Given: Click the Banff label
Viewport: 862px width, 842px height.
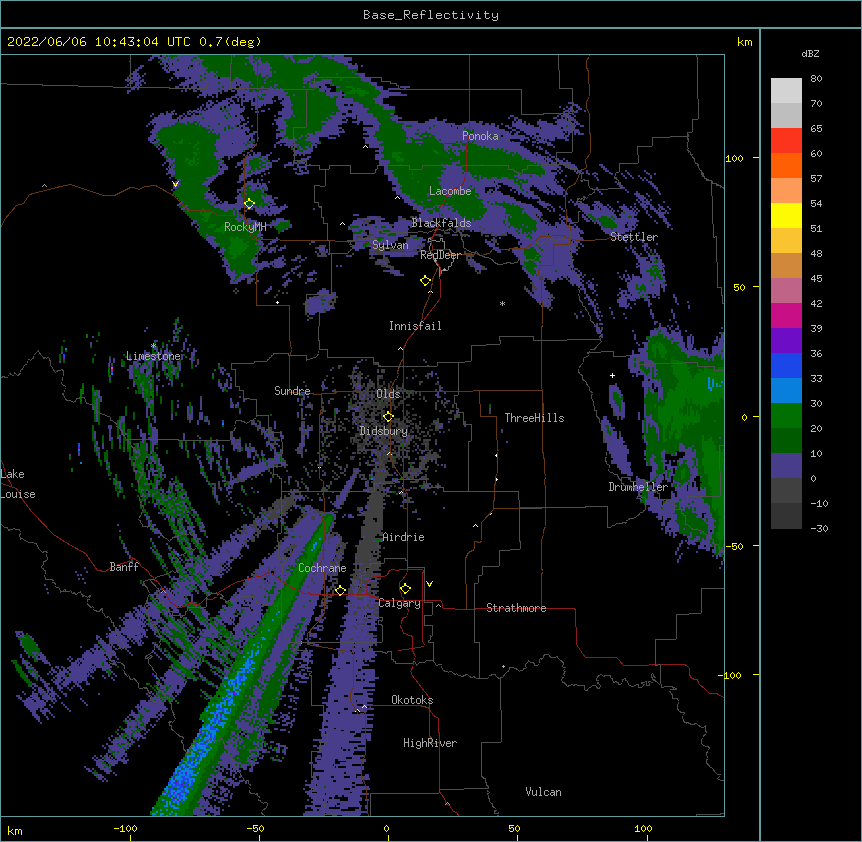Looking at the screenshot, I should [x=124, y=567].
